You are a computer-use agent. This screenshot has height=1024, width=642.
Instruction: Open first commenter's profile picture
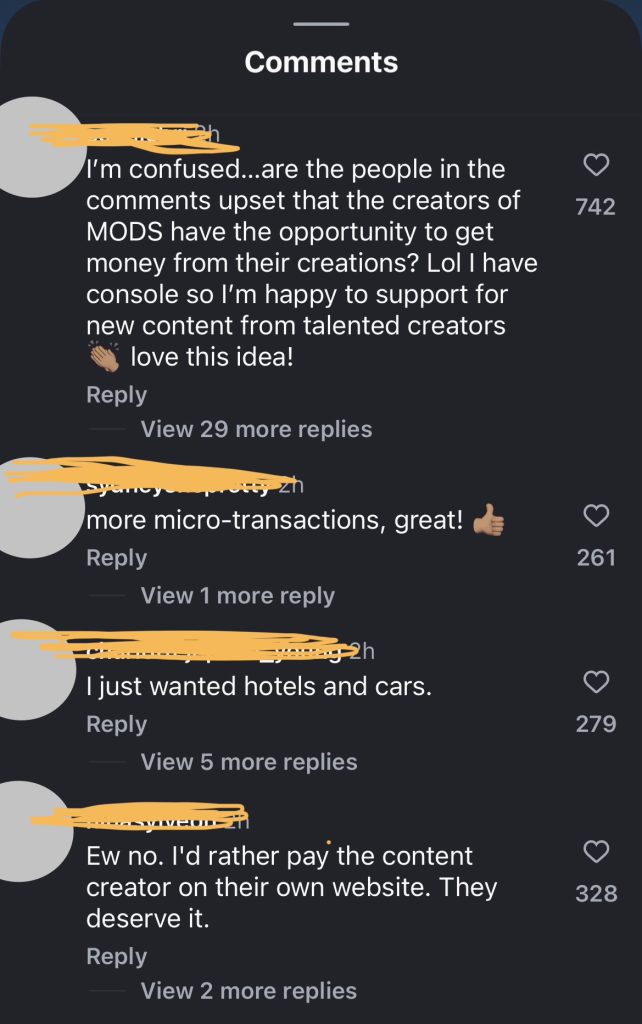[33, 147]
